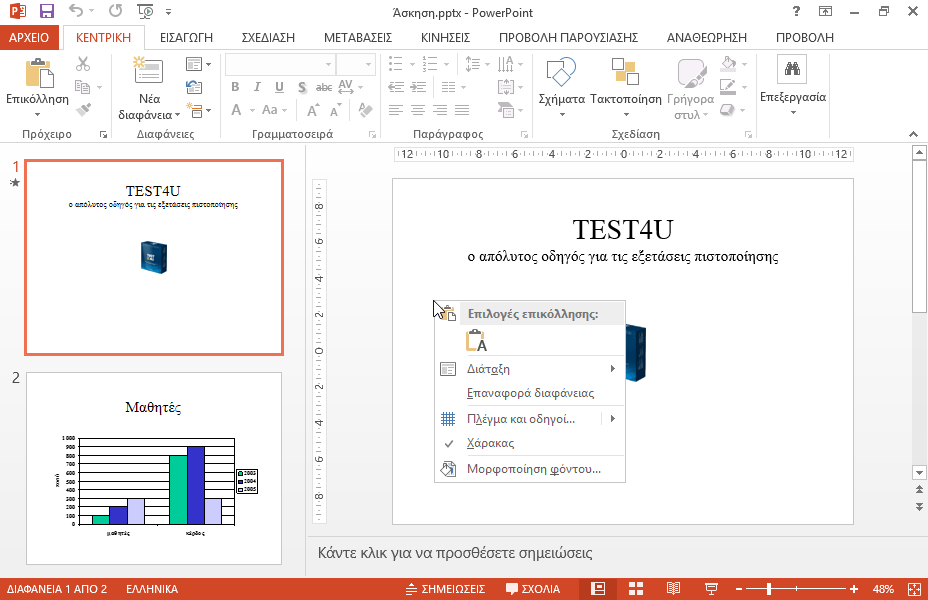Click the Cut scissors icon

83,63
